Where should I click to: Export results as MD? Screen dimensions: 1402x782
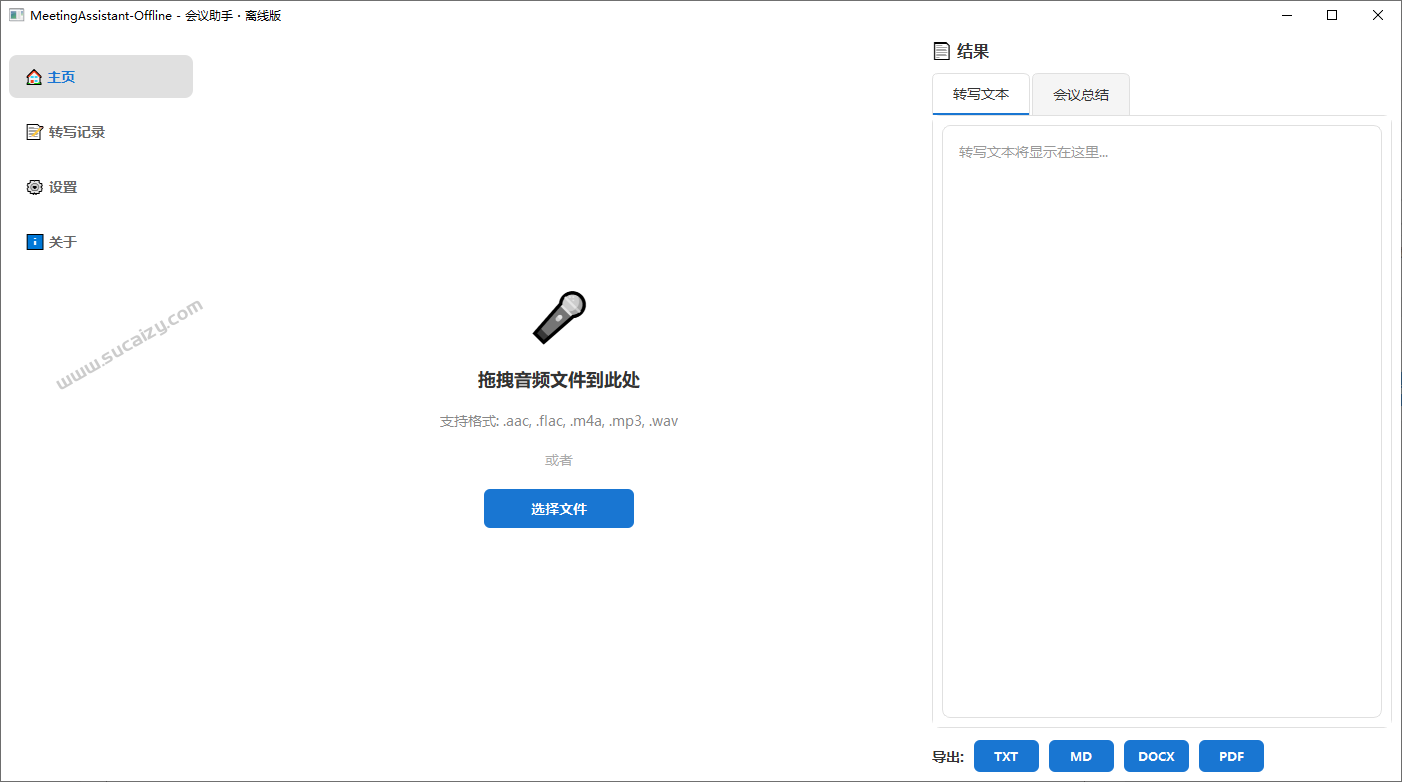[x=1081, y=756]
